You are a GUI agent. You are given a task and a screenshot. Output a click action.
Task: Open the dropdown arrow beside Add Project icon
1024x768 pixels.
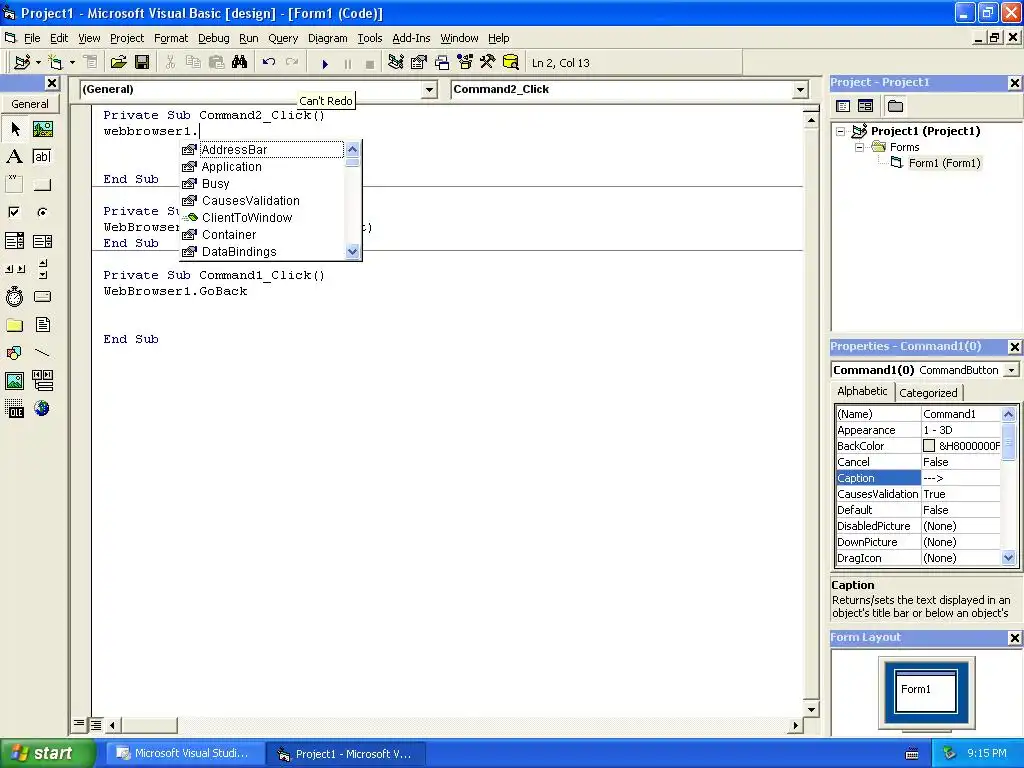click(38, 62)
